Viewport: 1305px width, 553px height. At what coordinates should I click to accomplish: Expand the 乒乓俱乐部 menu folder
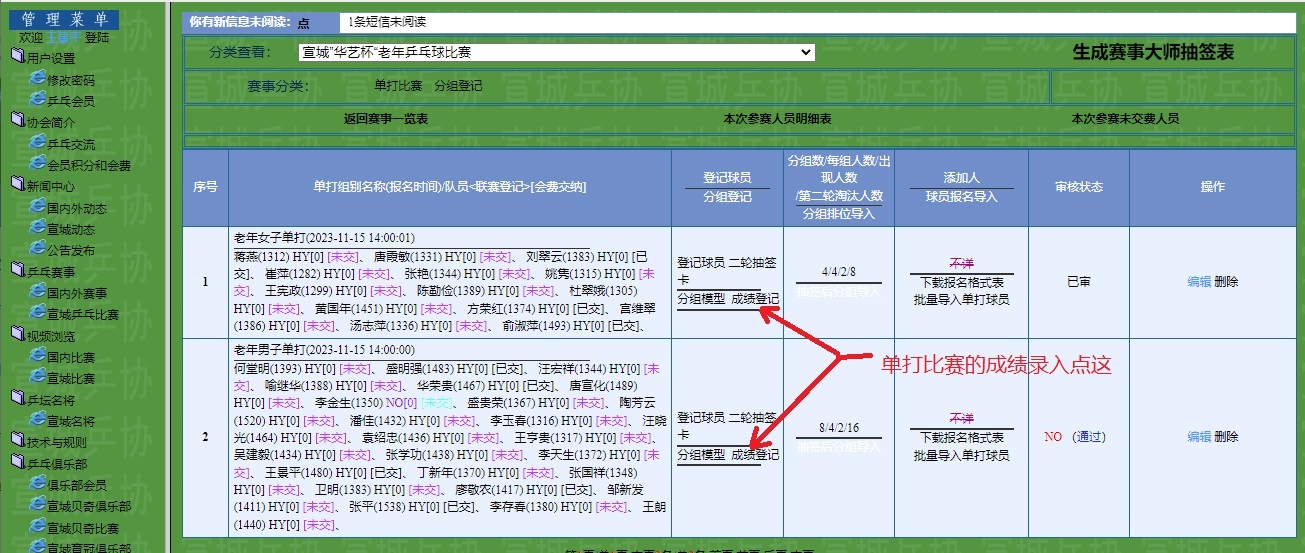click(17, 463)
